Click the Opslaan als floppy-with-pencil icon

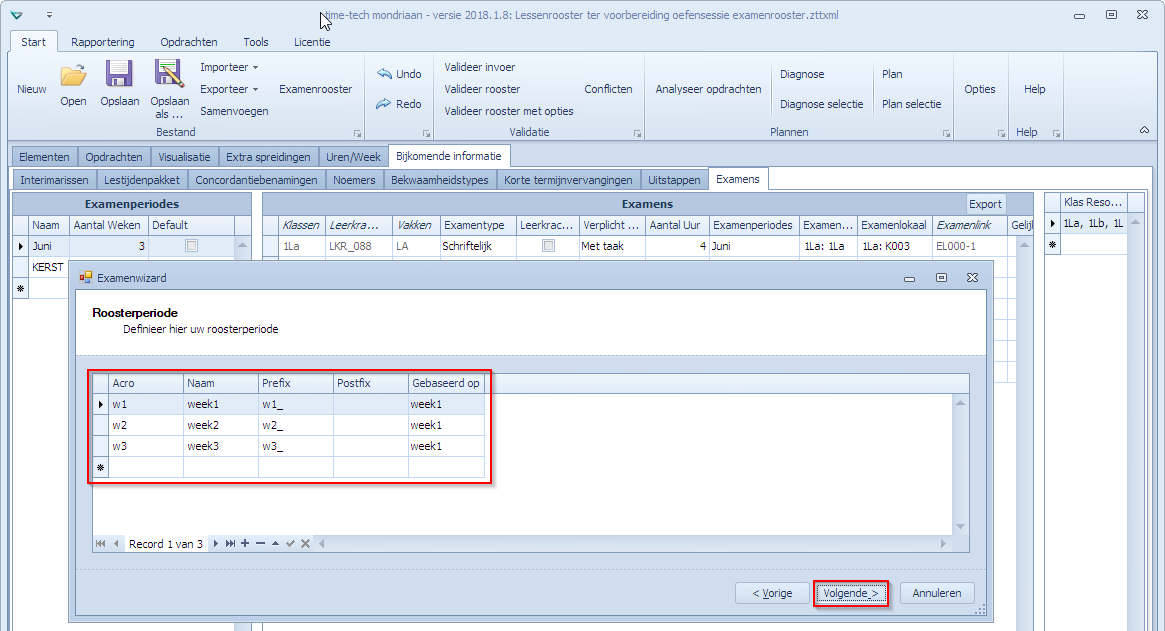point(169,74)
